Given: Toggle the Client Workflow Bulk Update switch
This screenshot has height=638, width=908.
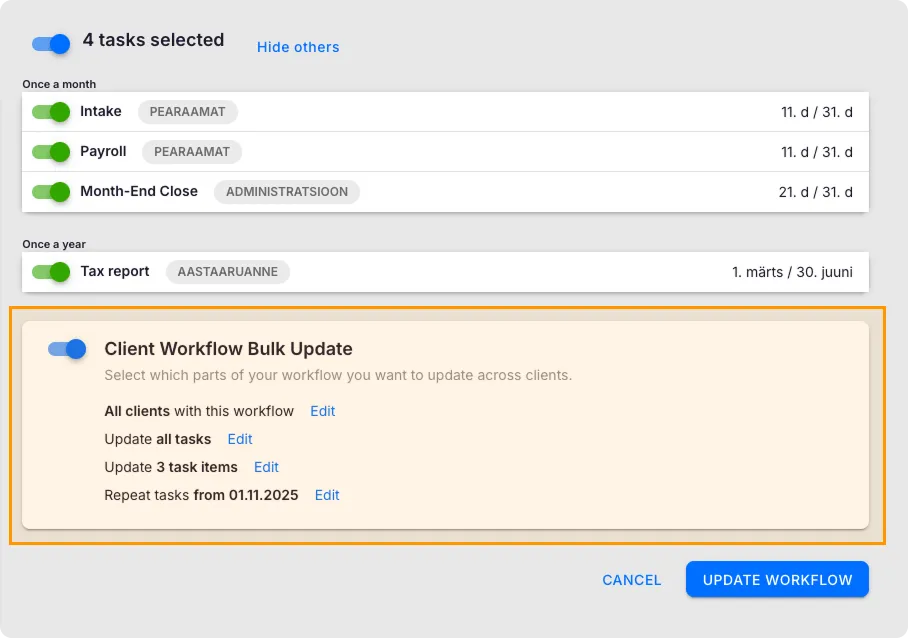Looking at the screenshot, I should 67,349.
